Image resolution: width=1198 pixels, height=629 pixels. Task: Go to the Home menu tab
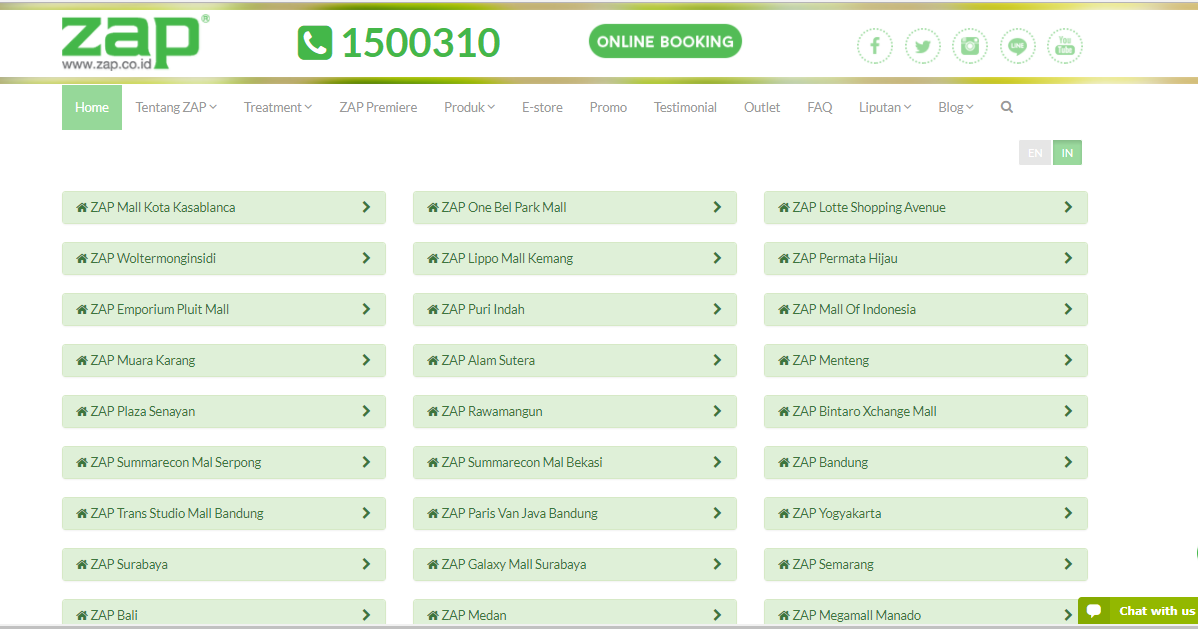click(92, 107)
